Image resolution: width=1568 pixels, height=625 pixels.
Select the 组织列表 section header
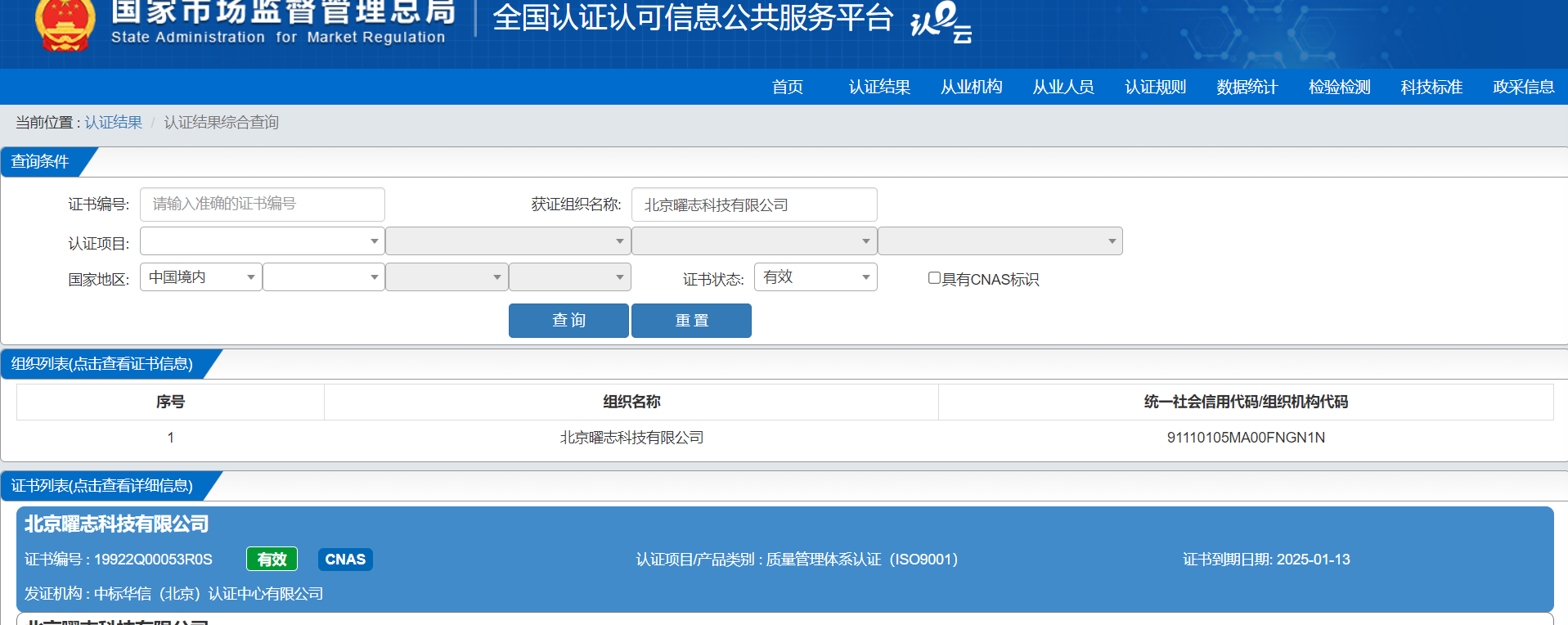[102, 364]
